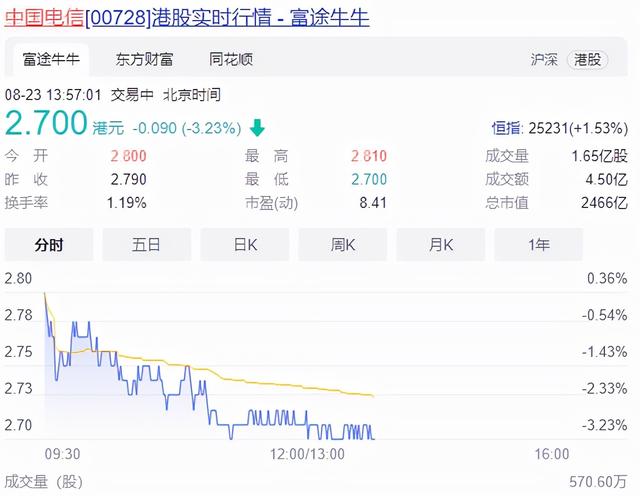Click the timestamp 08-23 13:57:01
This screenshot has height=496, width=640.
pyautogui.click(x=53, y=95)
